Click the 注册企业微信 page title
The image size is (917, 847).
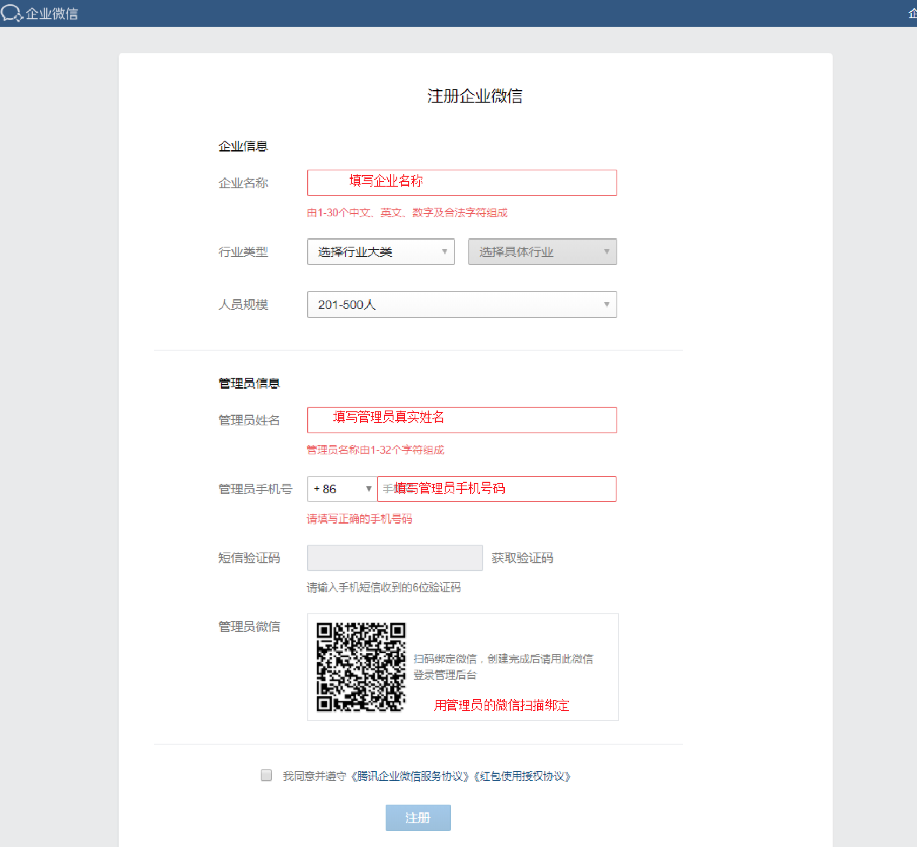[x=475, y=97]
